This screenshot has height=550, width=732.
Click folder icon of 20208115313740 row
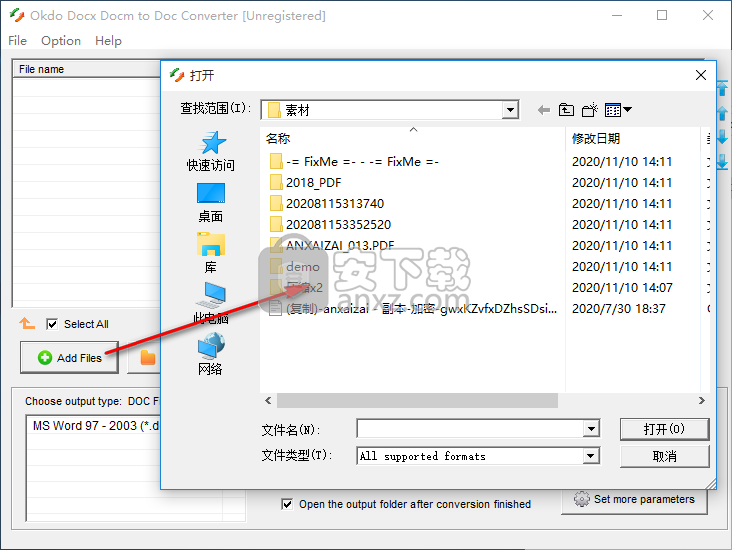pyautogui.click(x=276, y=204)
